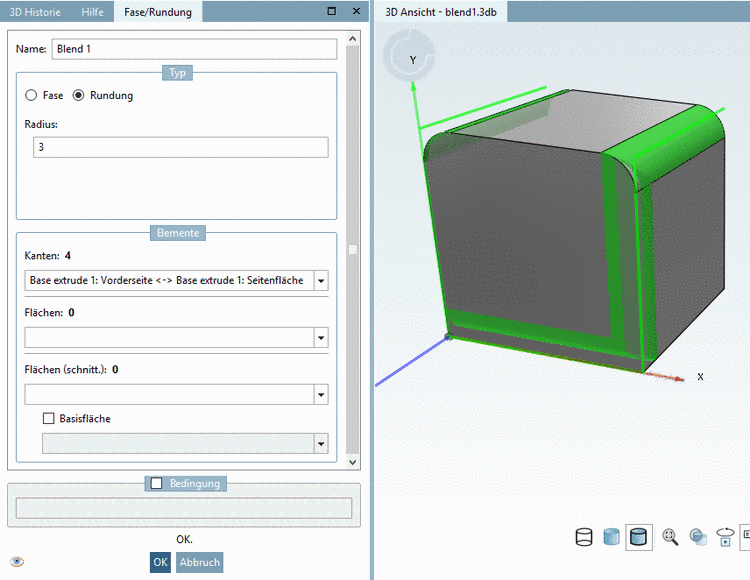The image size is (750, 580).
Task: Click the Radius: label
Action: 41,124
